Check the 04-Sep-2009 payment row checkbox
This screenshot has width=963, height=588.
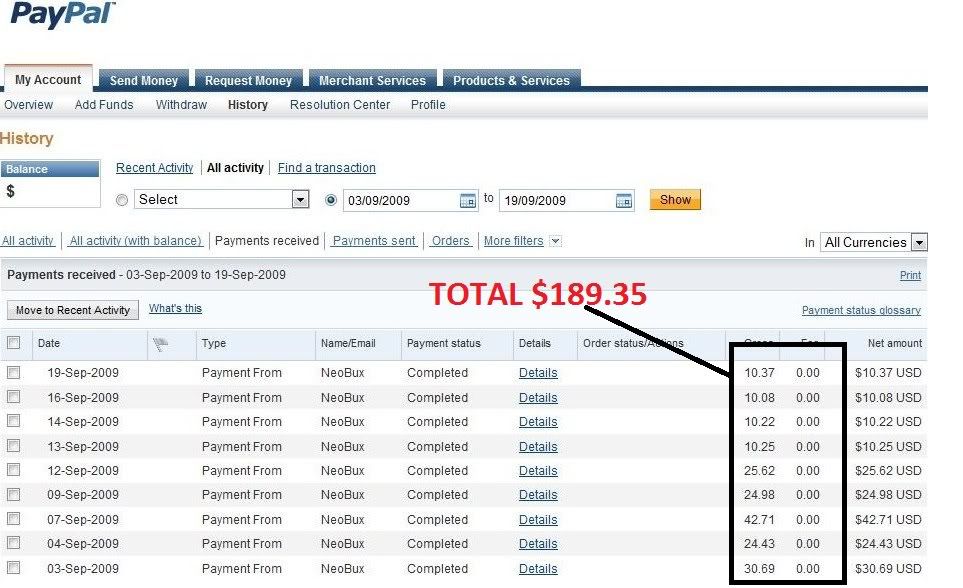click(14, 543)
